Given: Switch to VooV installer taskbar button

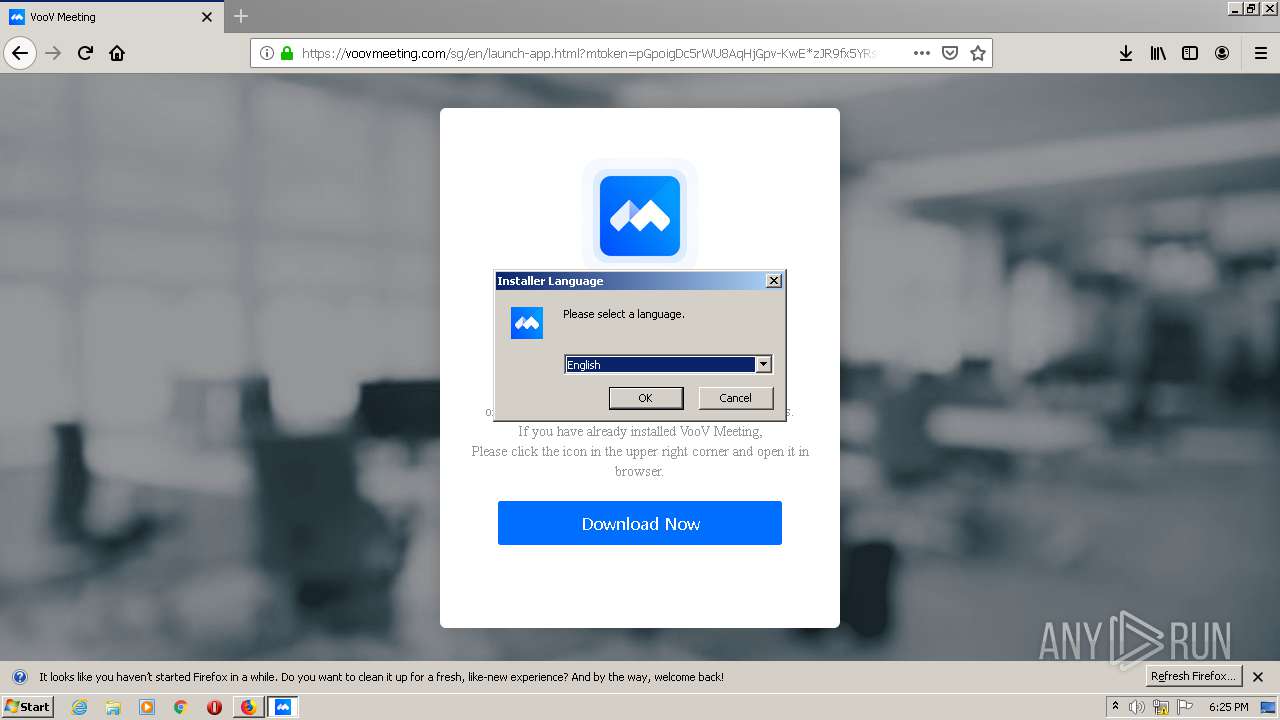Looking at the screenshot, I should (x=283, y=707).
